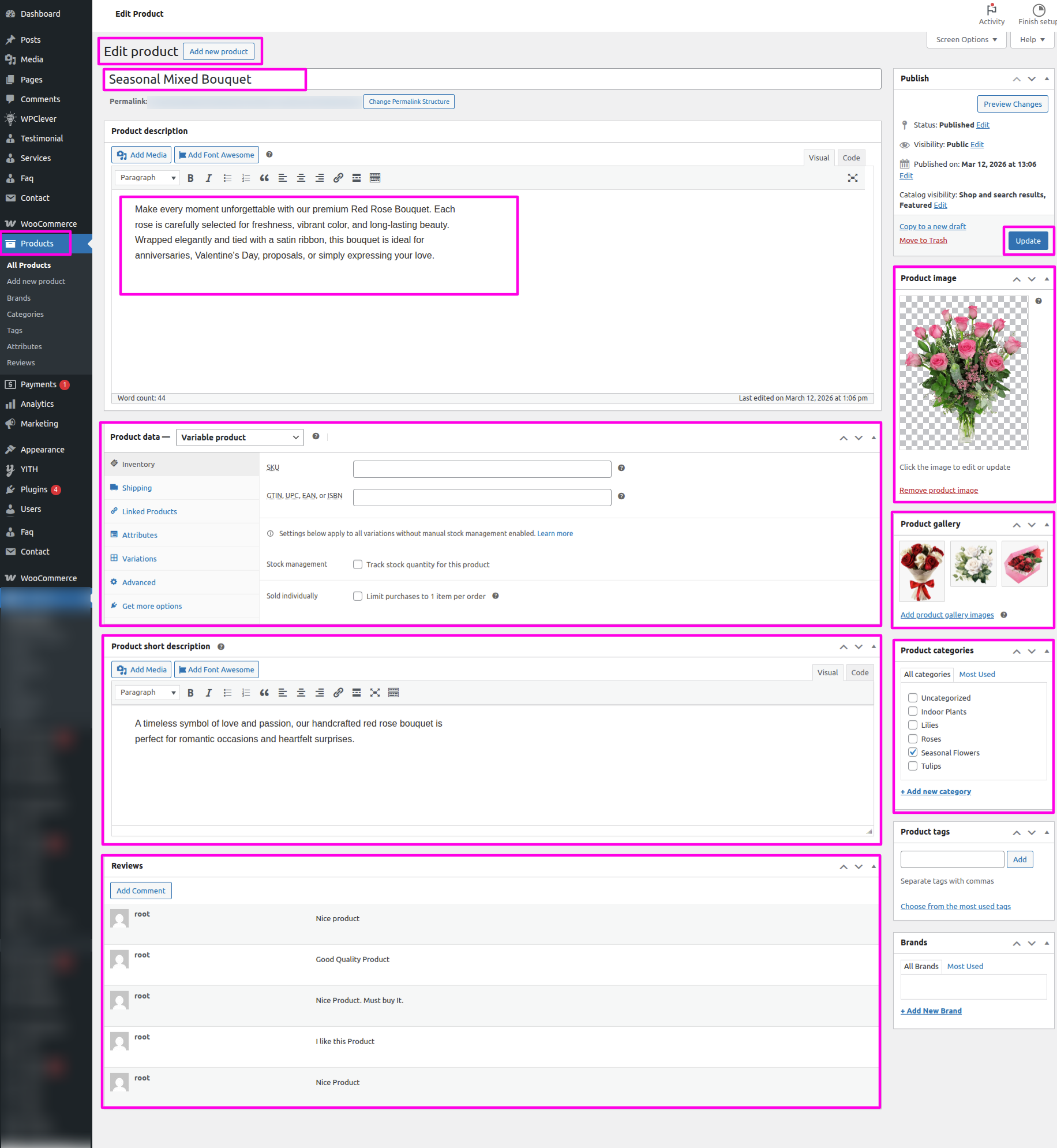Open the Variable product type dropdown
The width and height of the screenshot is (1057, 1148).
click(239, 437)
